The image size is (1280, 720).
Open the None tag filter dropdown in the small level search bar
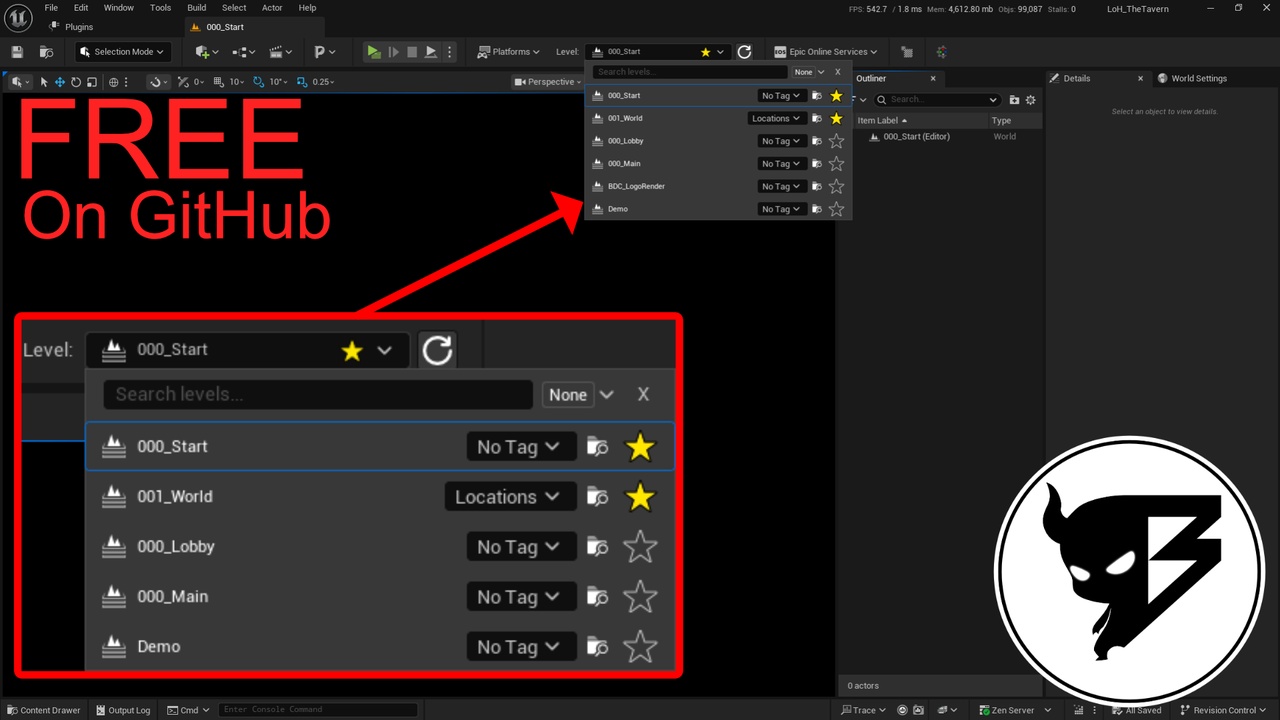[809, 72]
